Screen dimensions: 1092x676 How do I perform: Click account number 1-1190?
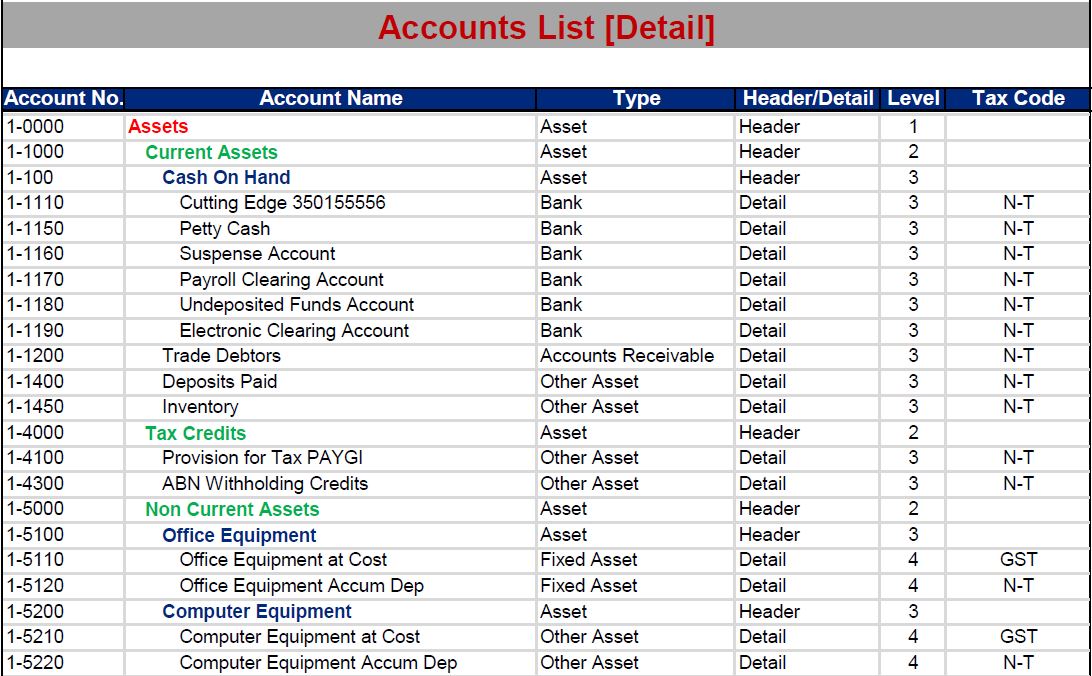point(35,330)
